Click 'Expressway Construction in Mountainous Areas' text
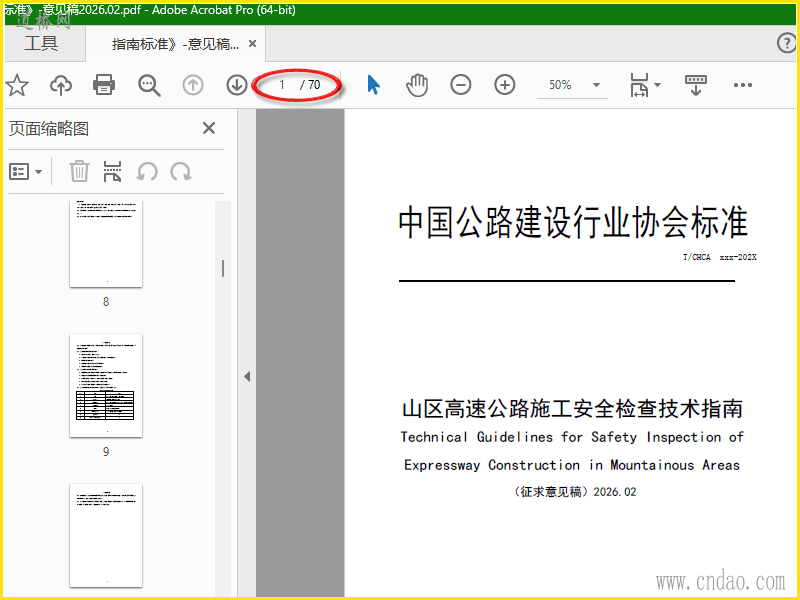 point(572,465)
